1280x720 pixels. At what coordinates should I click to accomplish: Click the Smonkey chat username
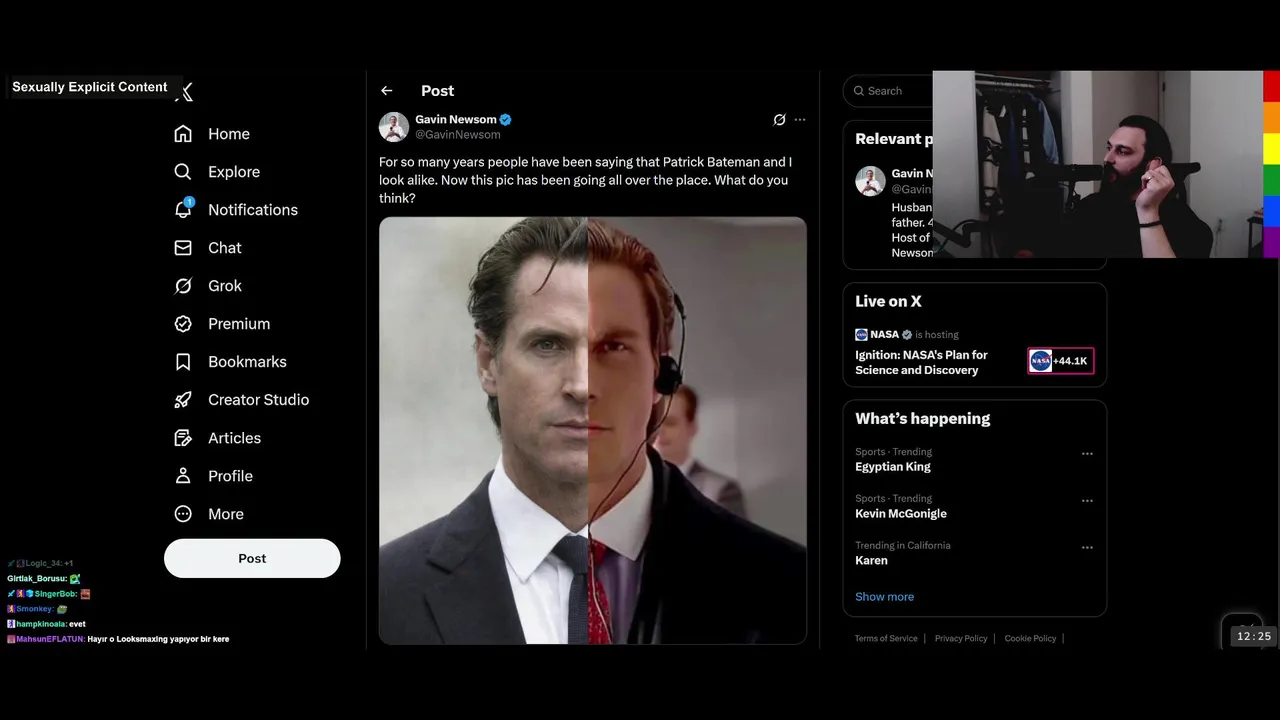click(x=34, y=609)
